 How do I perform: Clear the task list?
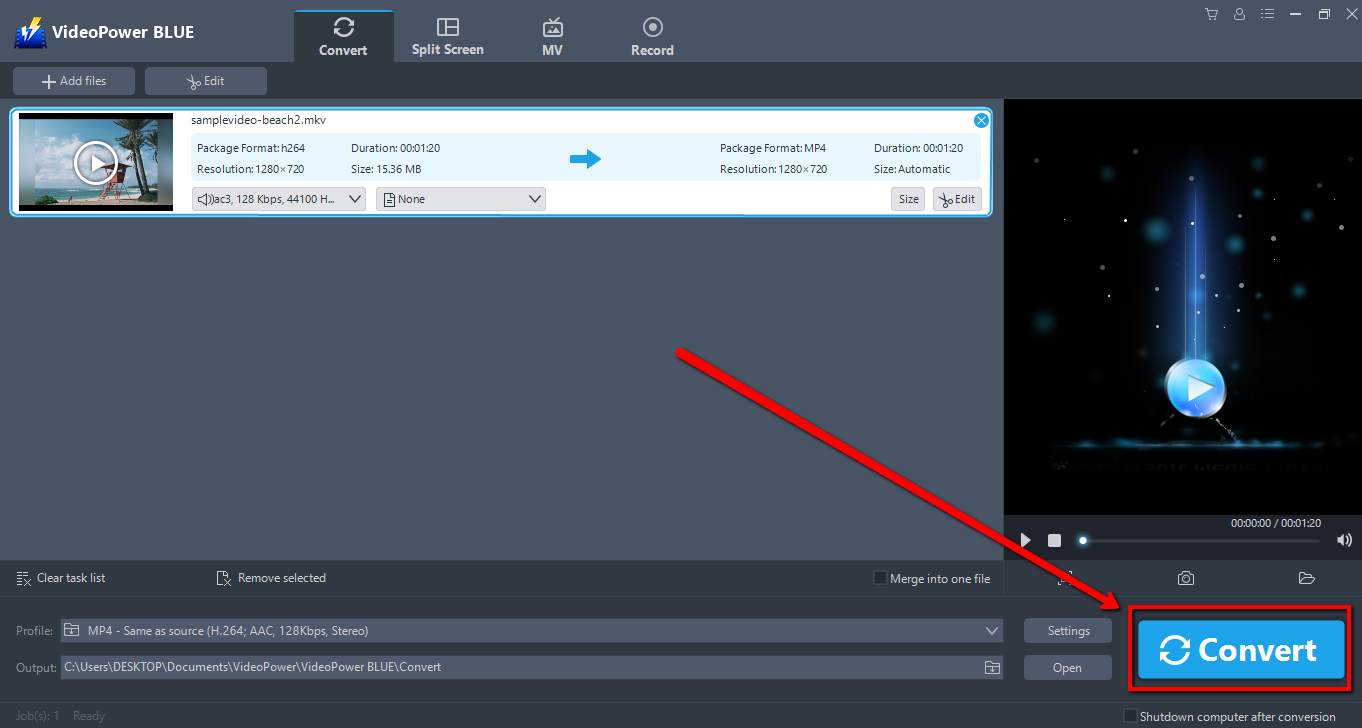(x=60, y=578)
